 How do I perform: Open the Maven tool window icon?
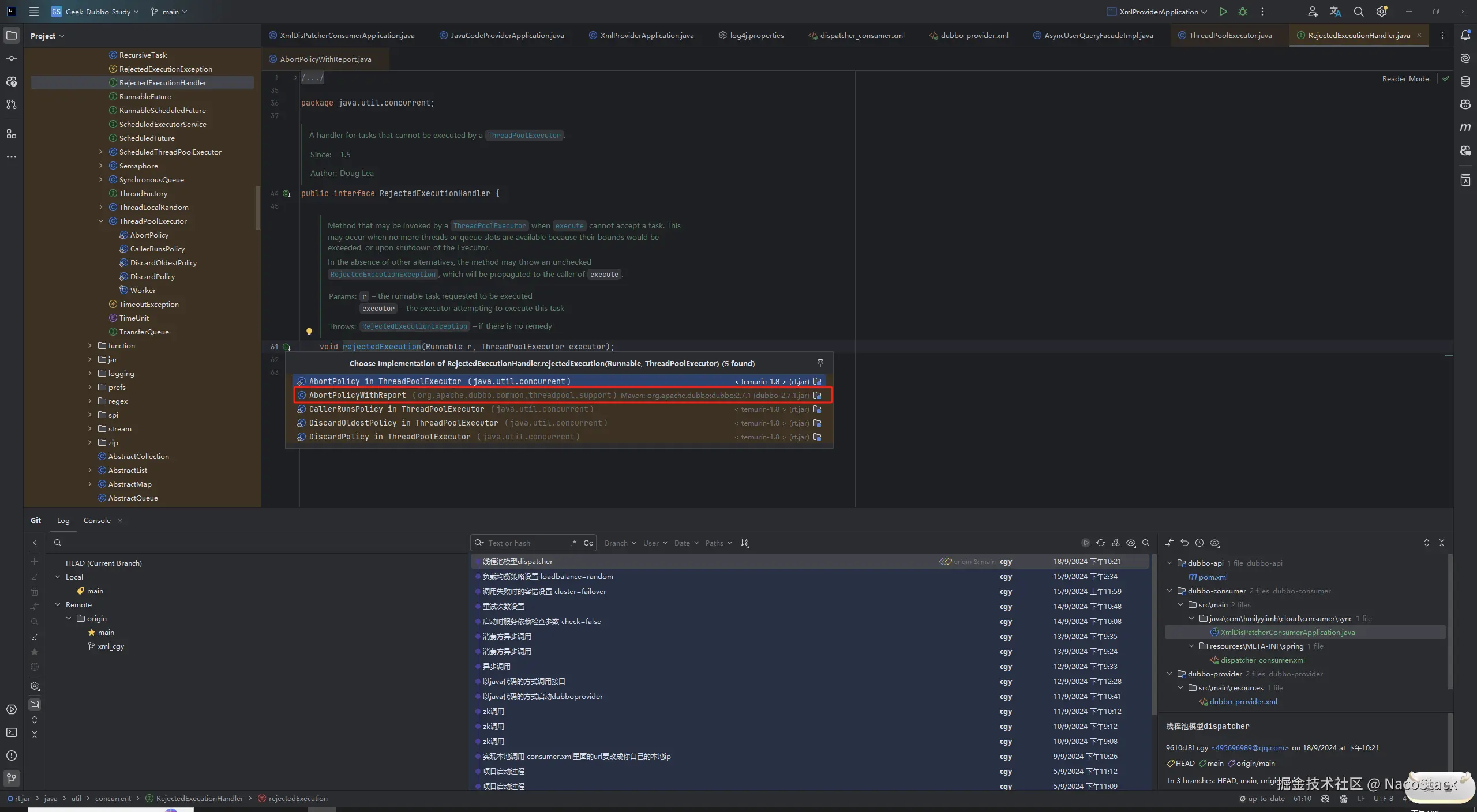[x=1465, y=127]
